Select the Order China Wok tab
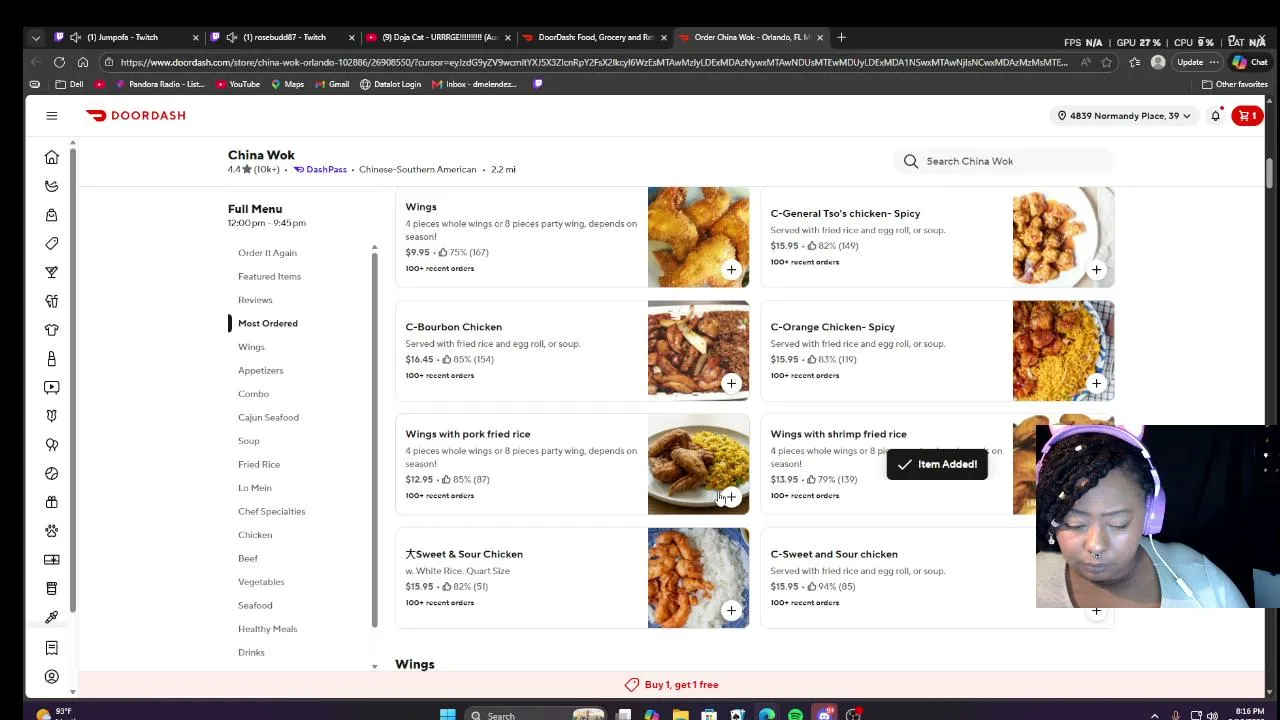The image size is (1280, 720). (750, 38)
